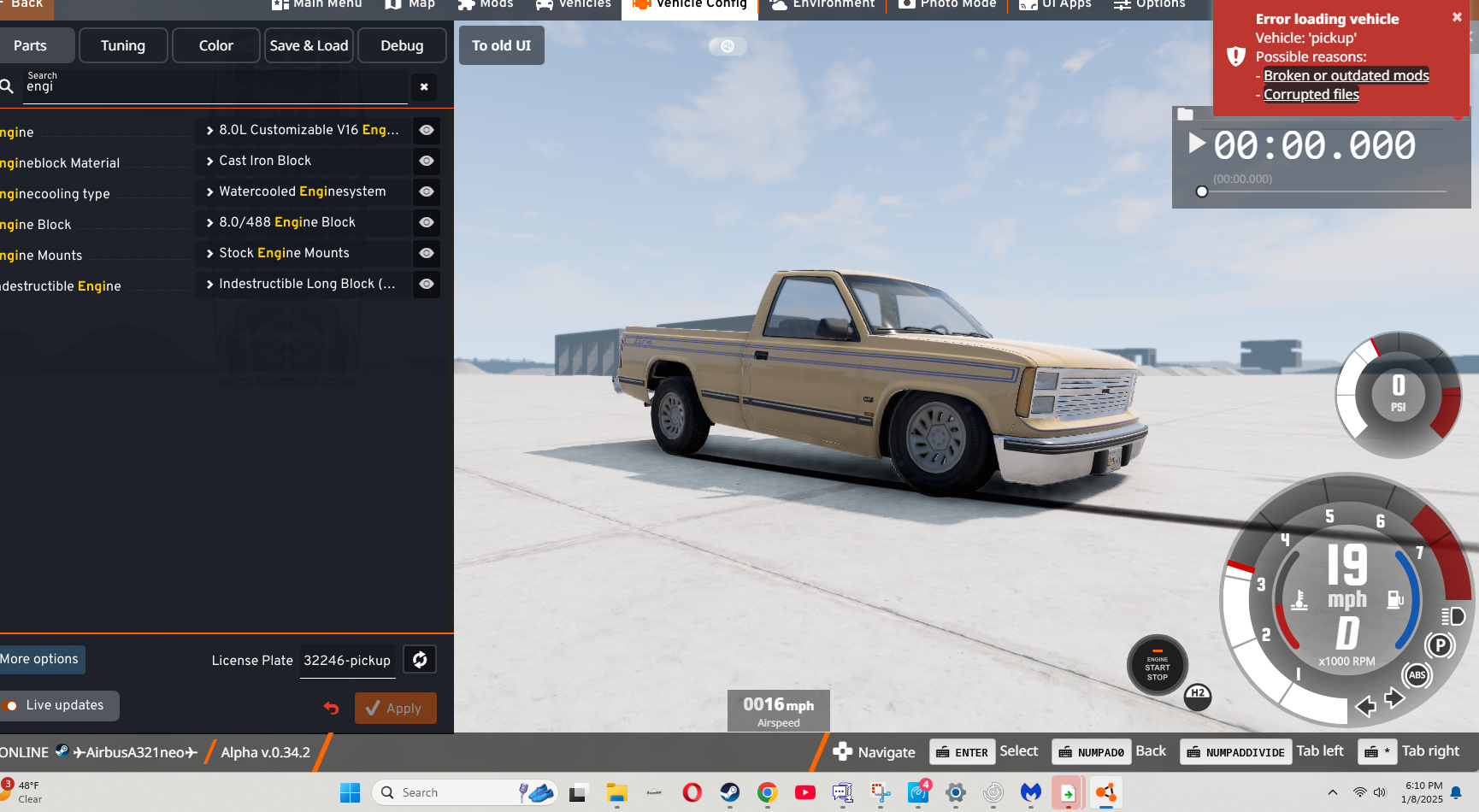Click the Airspeed readout widget
Image resolution: width=1479 pixels, height=812 pixels.
point(779,710)
